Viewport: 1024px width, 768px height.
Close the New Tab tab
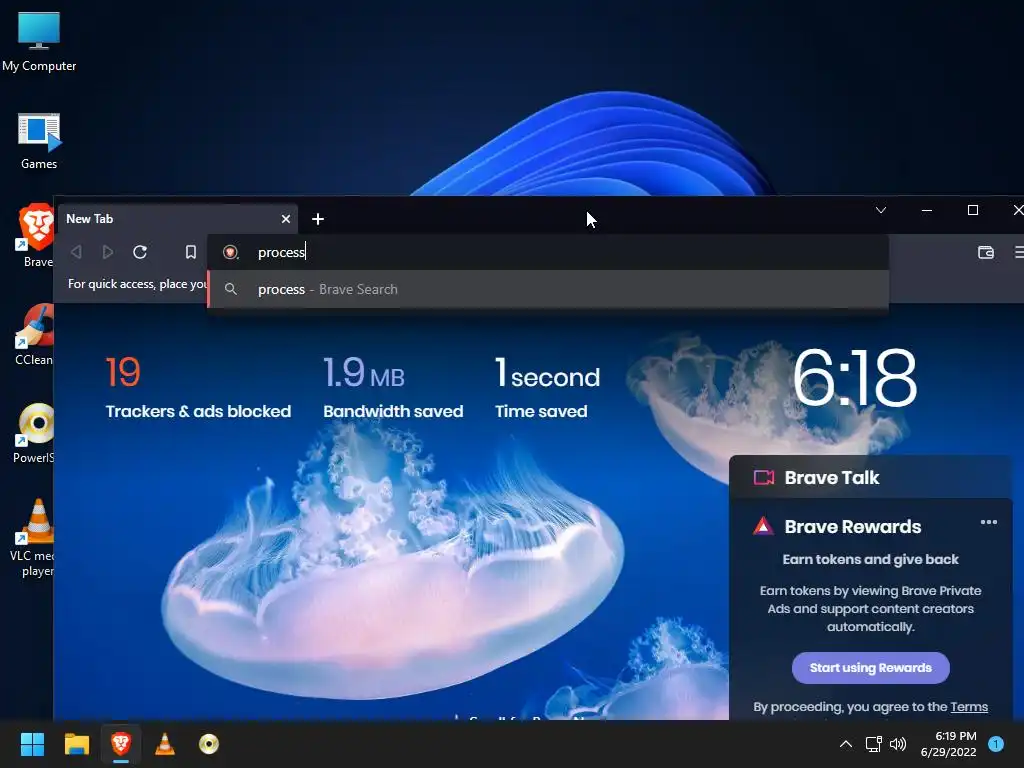pos(285,219)
